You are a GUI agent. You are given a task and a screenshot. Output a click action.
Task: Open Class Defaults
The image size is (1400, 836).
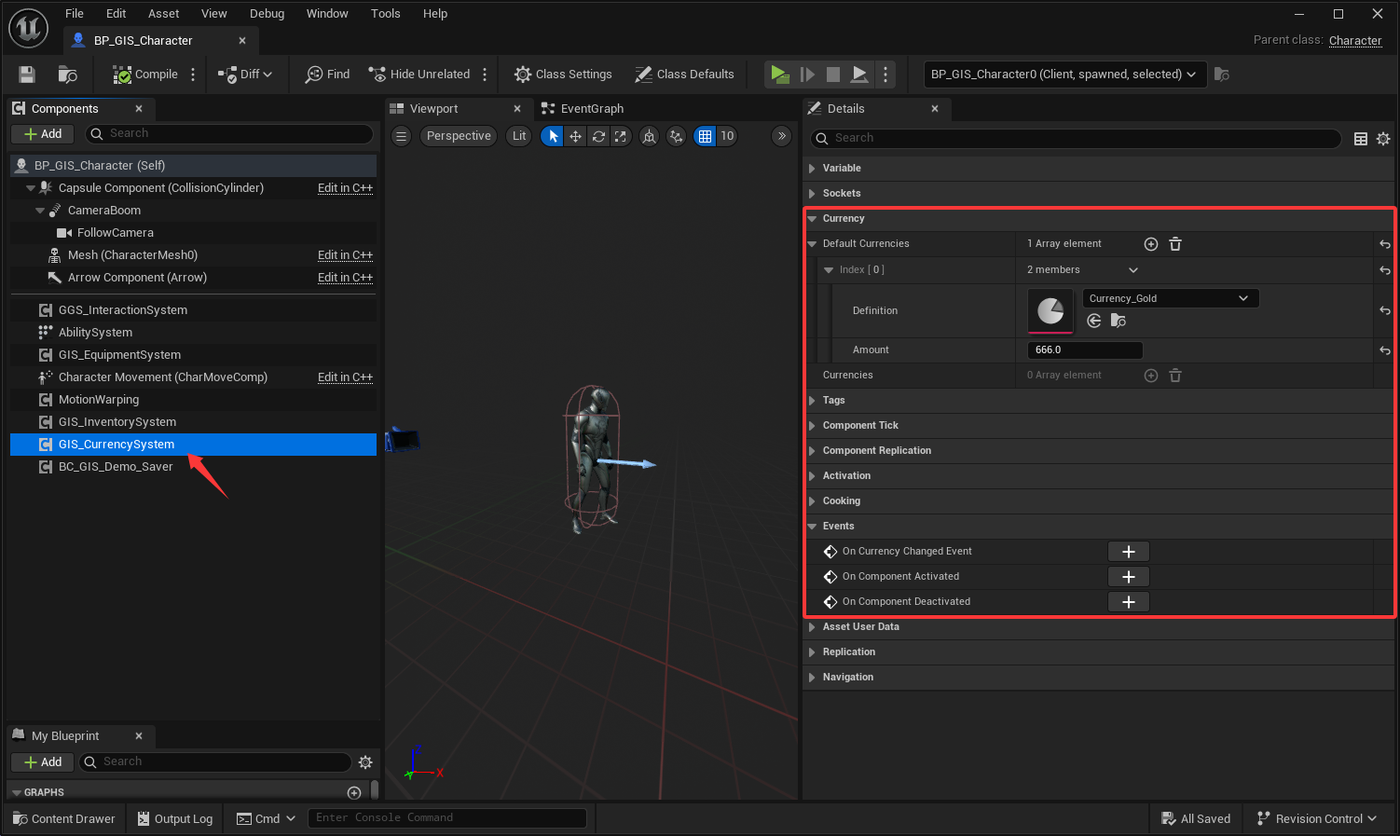[x=684, y=74]
